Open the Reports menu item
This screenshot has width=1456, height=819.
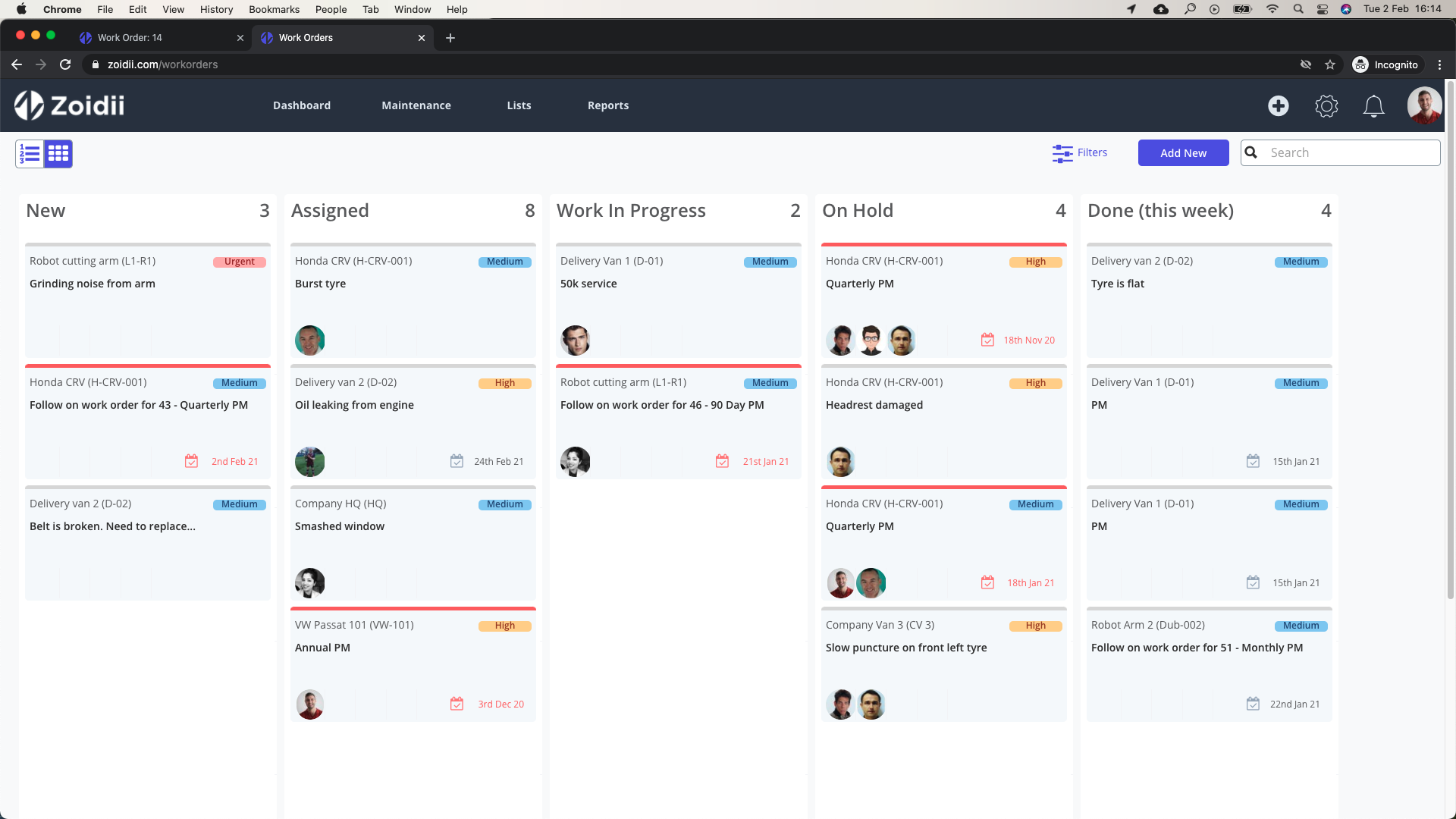(x=607, y=105)
